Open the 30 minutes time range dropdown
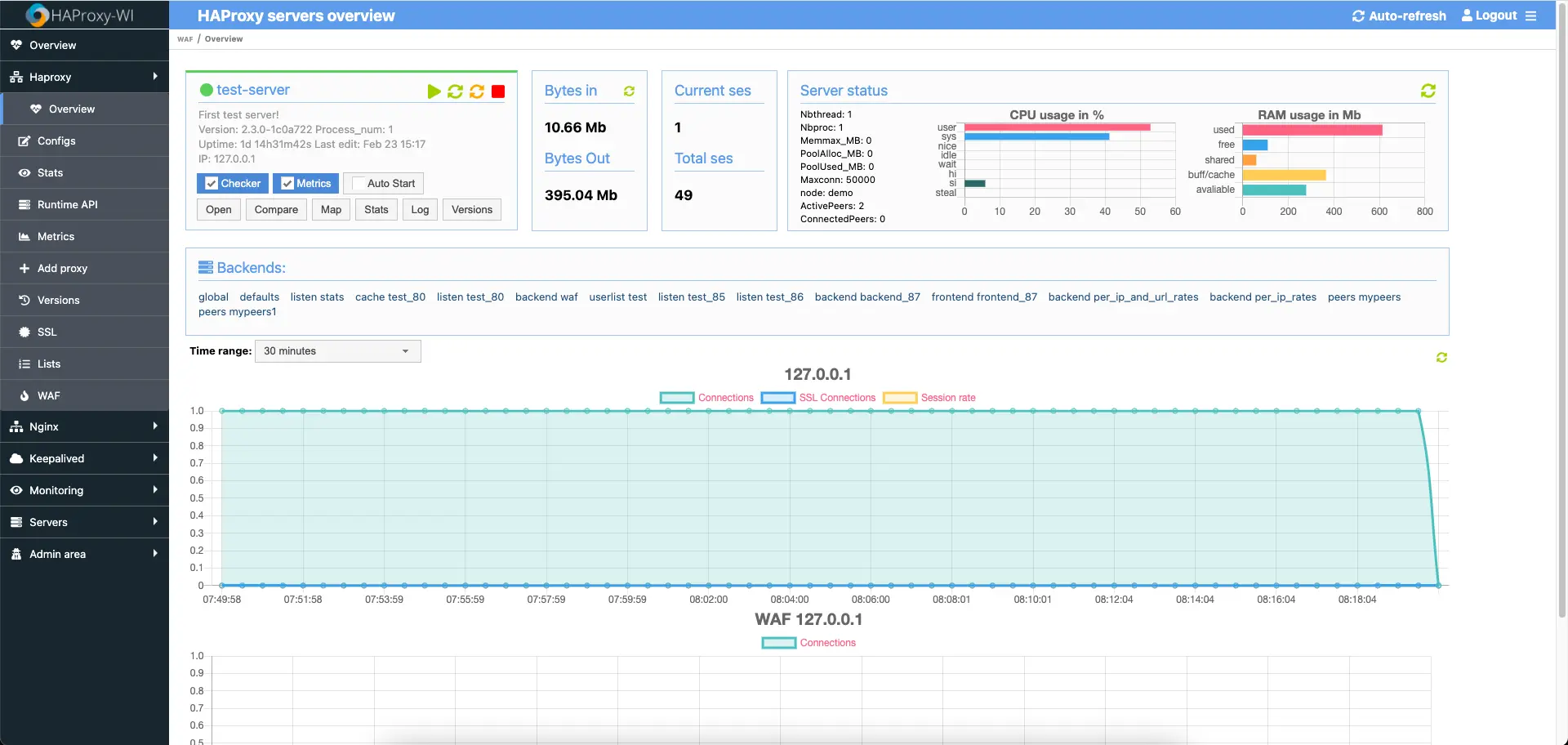 [337, 350]
